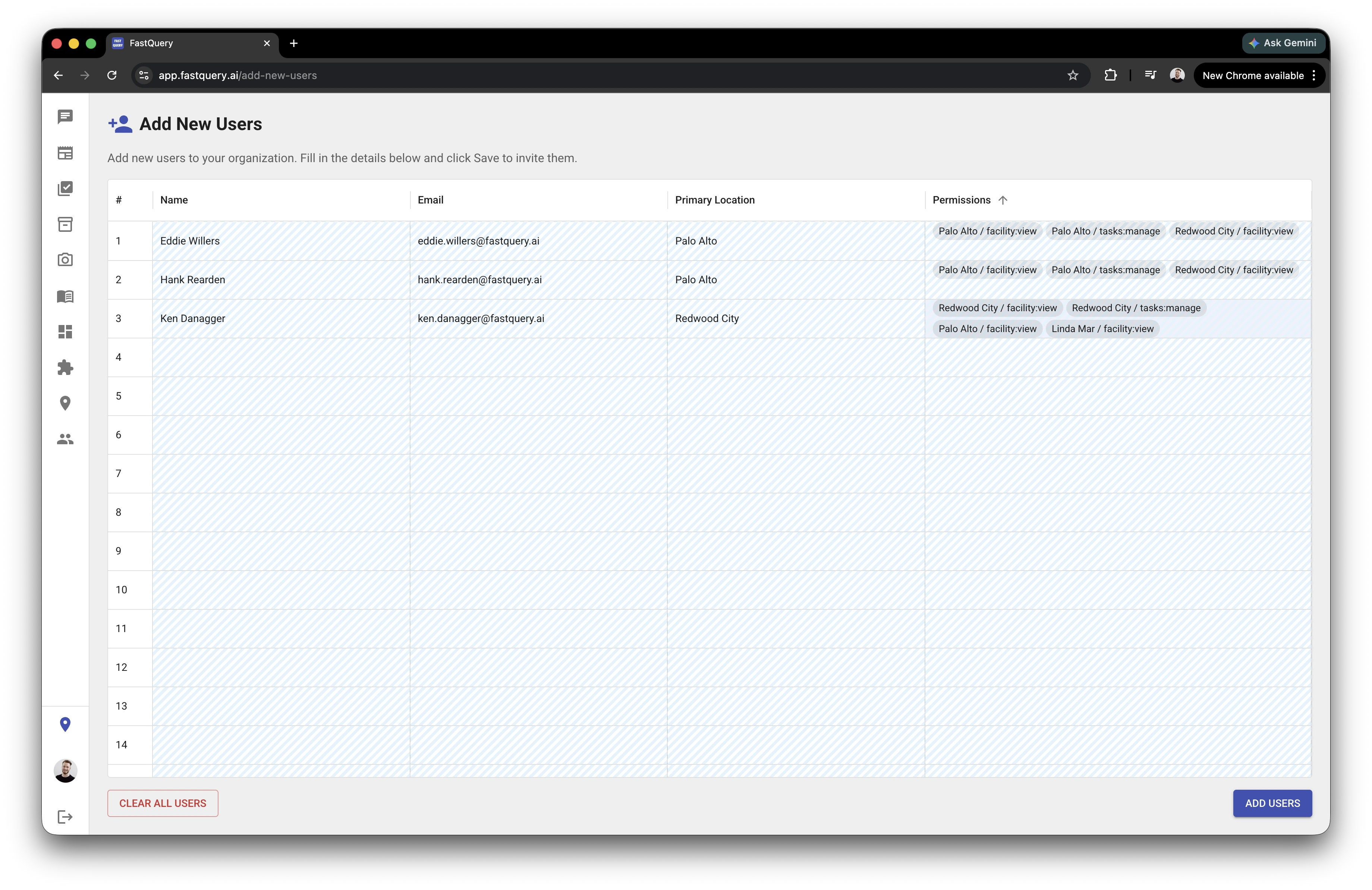Close the FastQuery tab

click(267, 43)
